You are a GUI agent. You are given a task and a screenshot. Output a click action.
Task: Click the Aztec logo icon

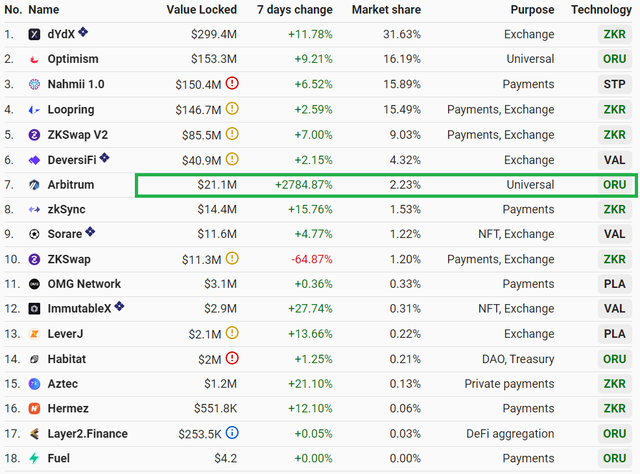point(34,384)
